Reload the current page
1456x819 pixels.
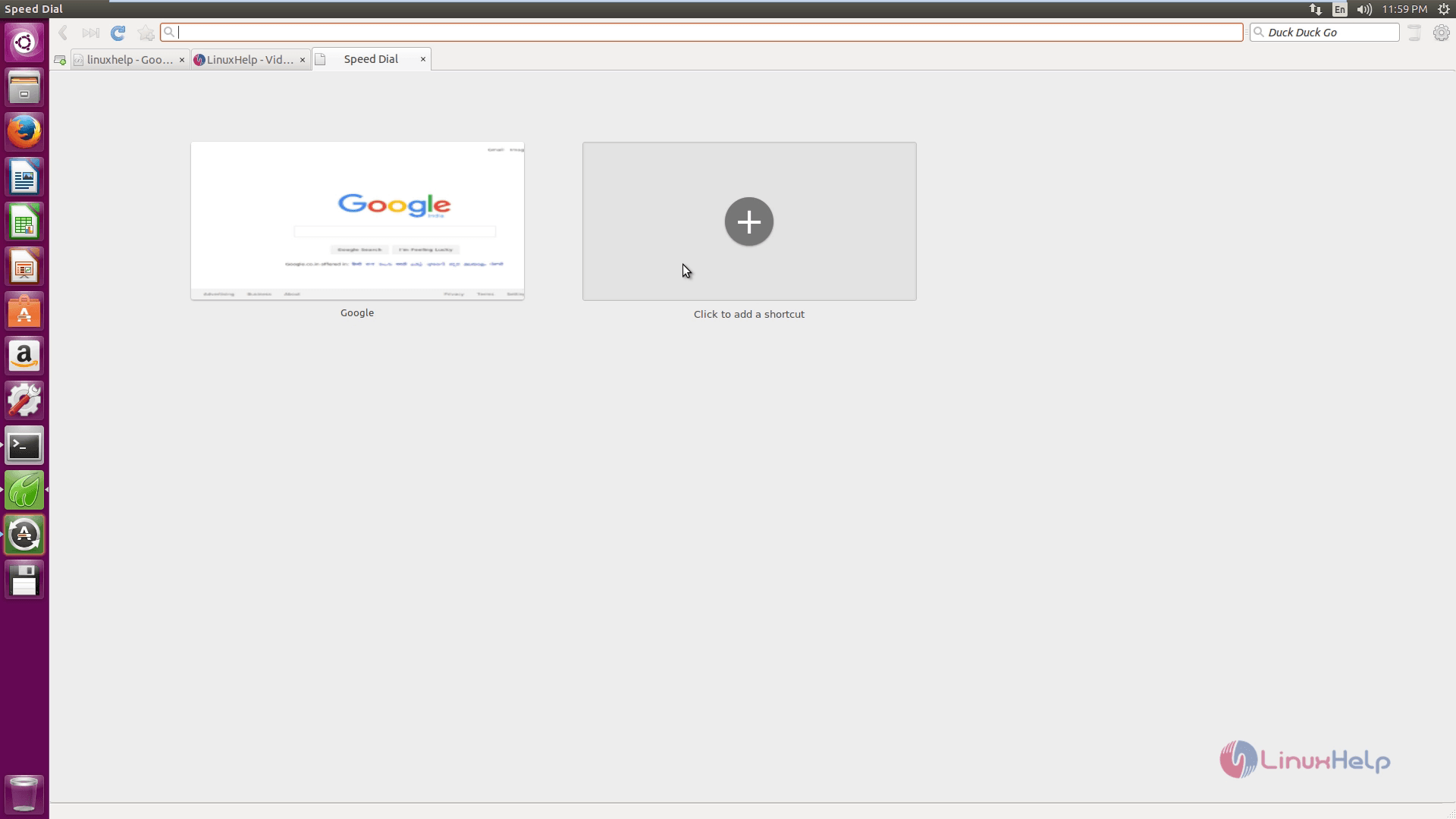[x=118, y=33]
